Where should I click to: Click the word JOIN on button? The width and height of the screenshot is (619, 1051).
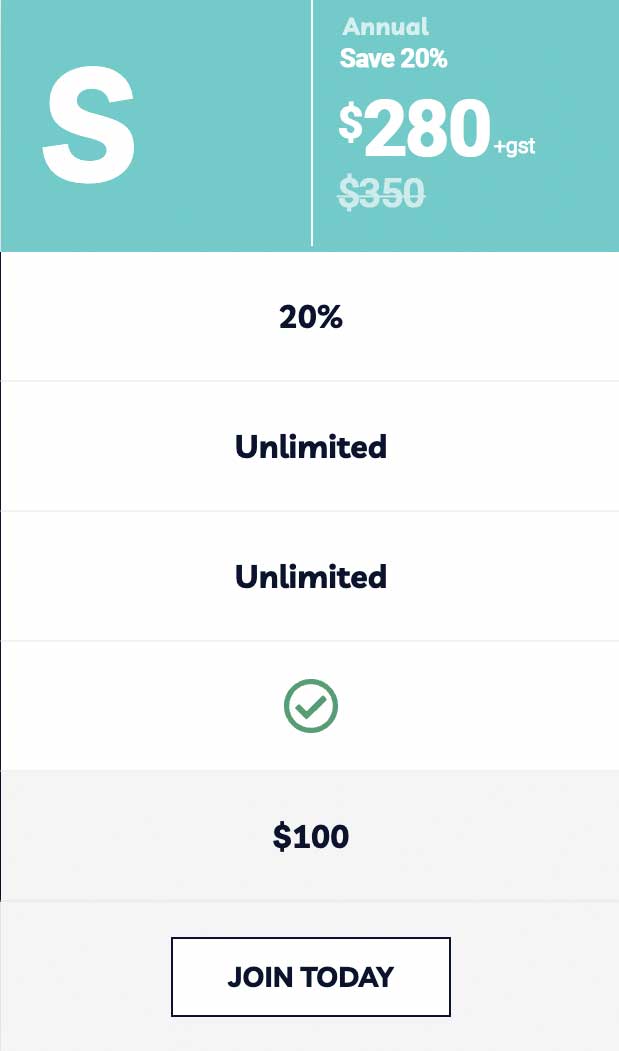pyautogui.click(x=260, y=977)
